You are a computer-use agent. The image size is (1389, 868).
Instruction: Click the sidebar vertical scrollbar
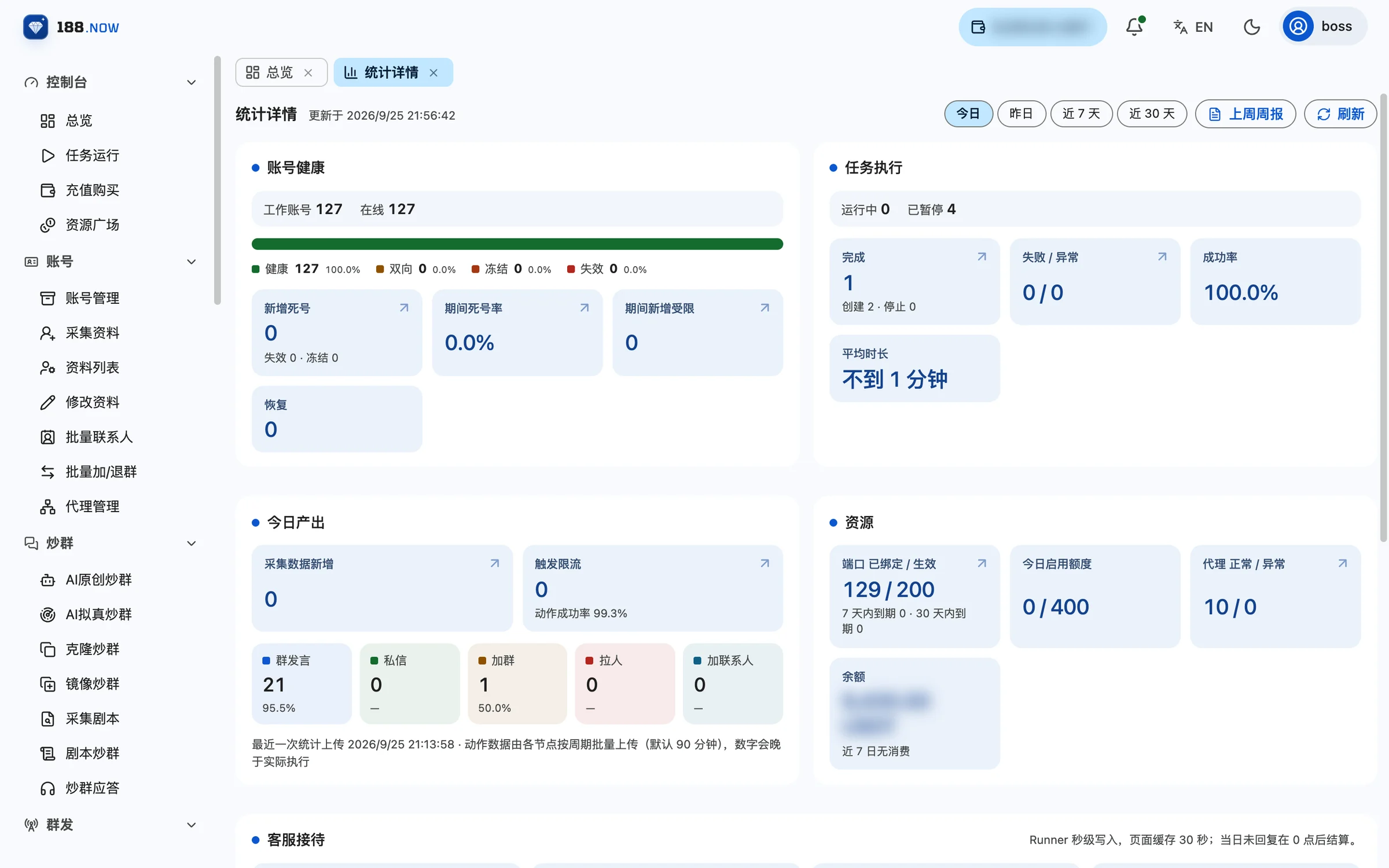(218, 179)
